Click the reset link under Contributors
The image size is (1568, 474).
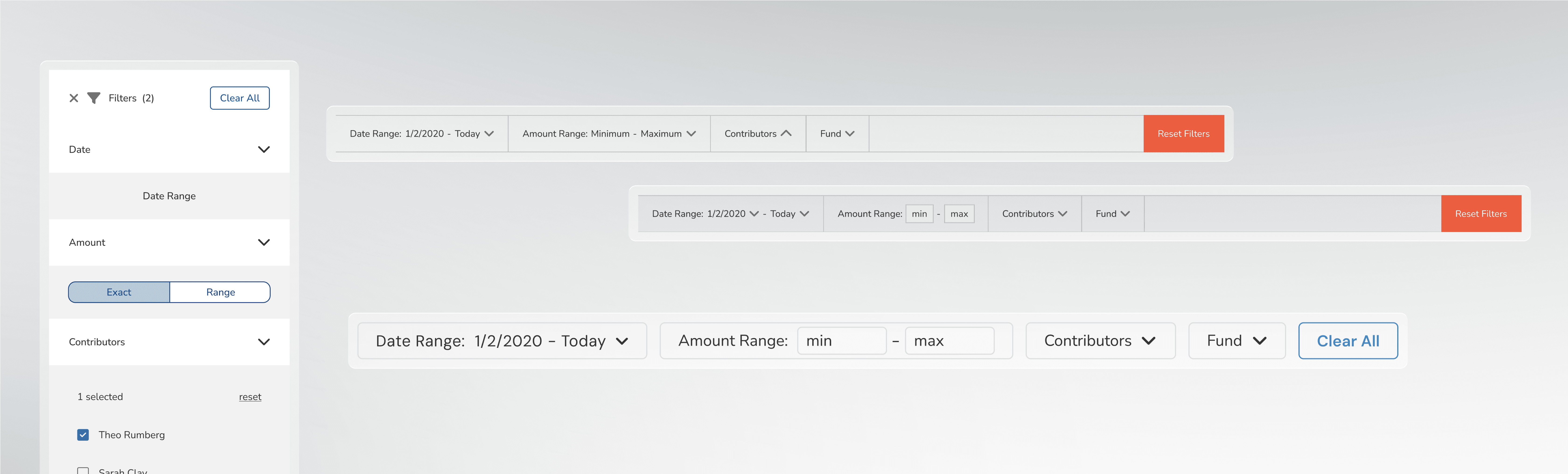tap(250, 397)
